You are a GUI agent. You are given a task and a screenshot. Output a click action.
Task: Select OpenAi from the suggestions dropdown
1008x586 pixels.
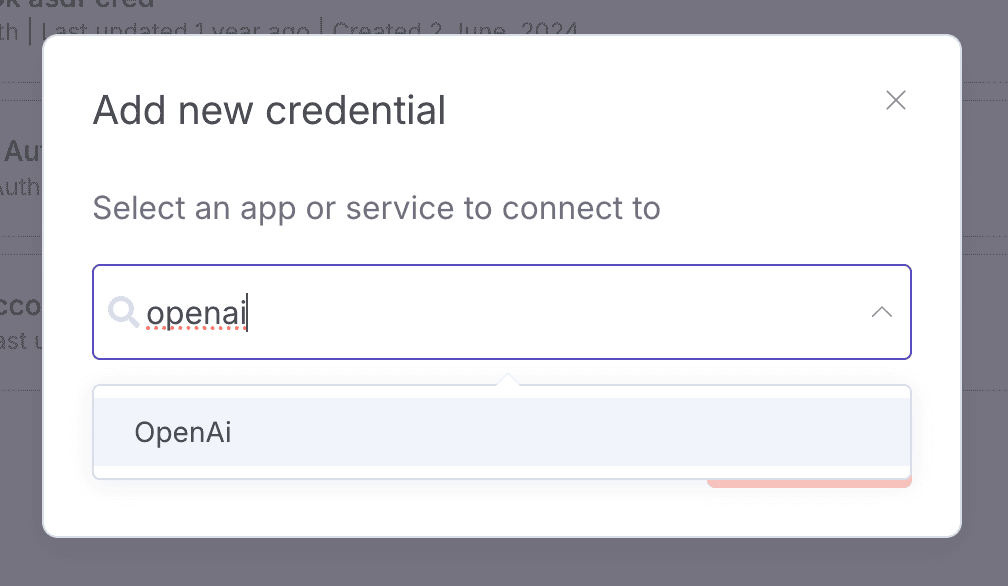click(183, 432)
